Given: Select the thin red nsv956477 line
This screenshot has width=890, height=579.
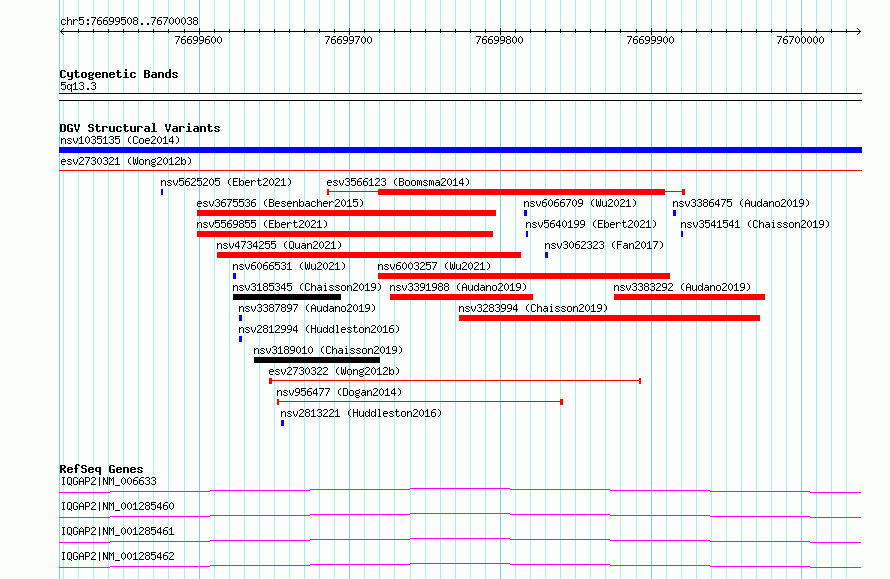Looking at the screenshot, I should point(420,402).
